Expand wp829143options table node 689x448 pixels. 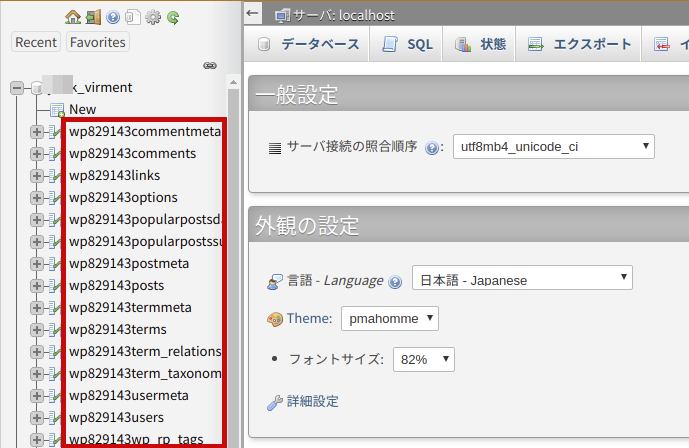click(x=37, y=197)
